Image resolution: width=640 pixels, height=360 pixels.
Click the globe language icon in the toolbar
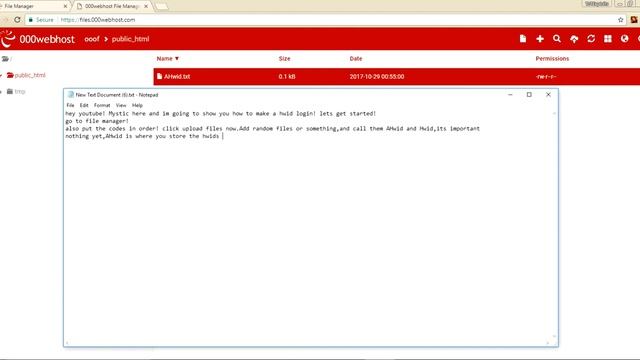point(624,39)
